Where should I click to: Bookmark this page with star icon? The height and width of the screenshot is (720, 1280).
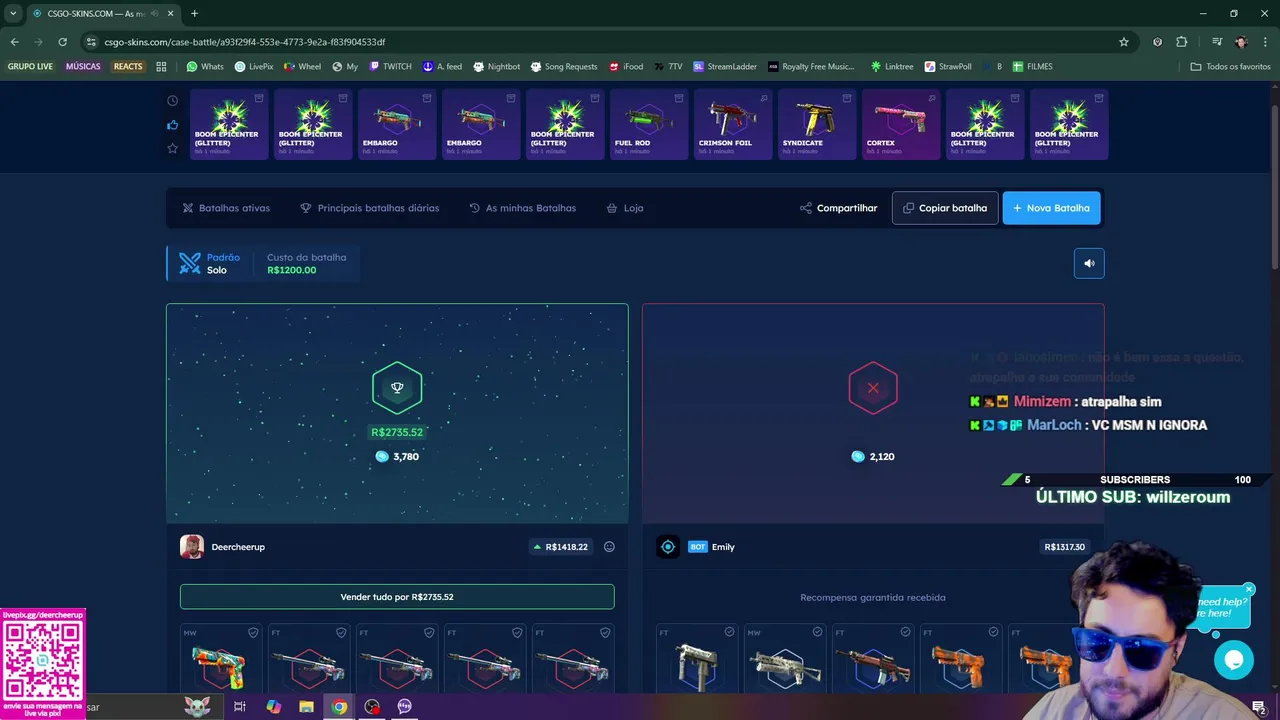coord(1124,42)
